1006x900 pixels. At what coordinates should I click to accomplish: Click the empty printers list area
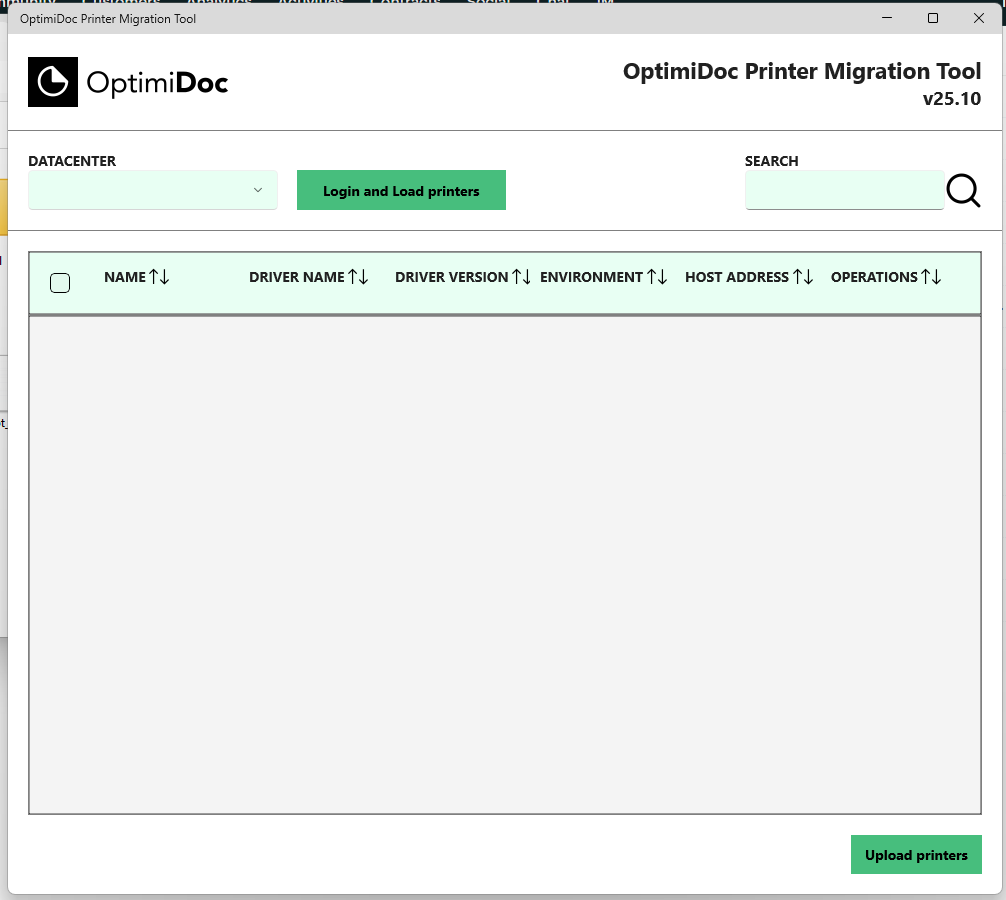click(504, 565)
